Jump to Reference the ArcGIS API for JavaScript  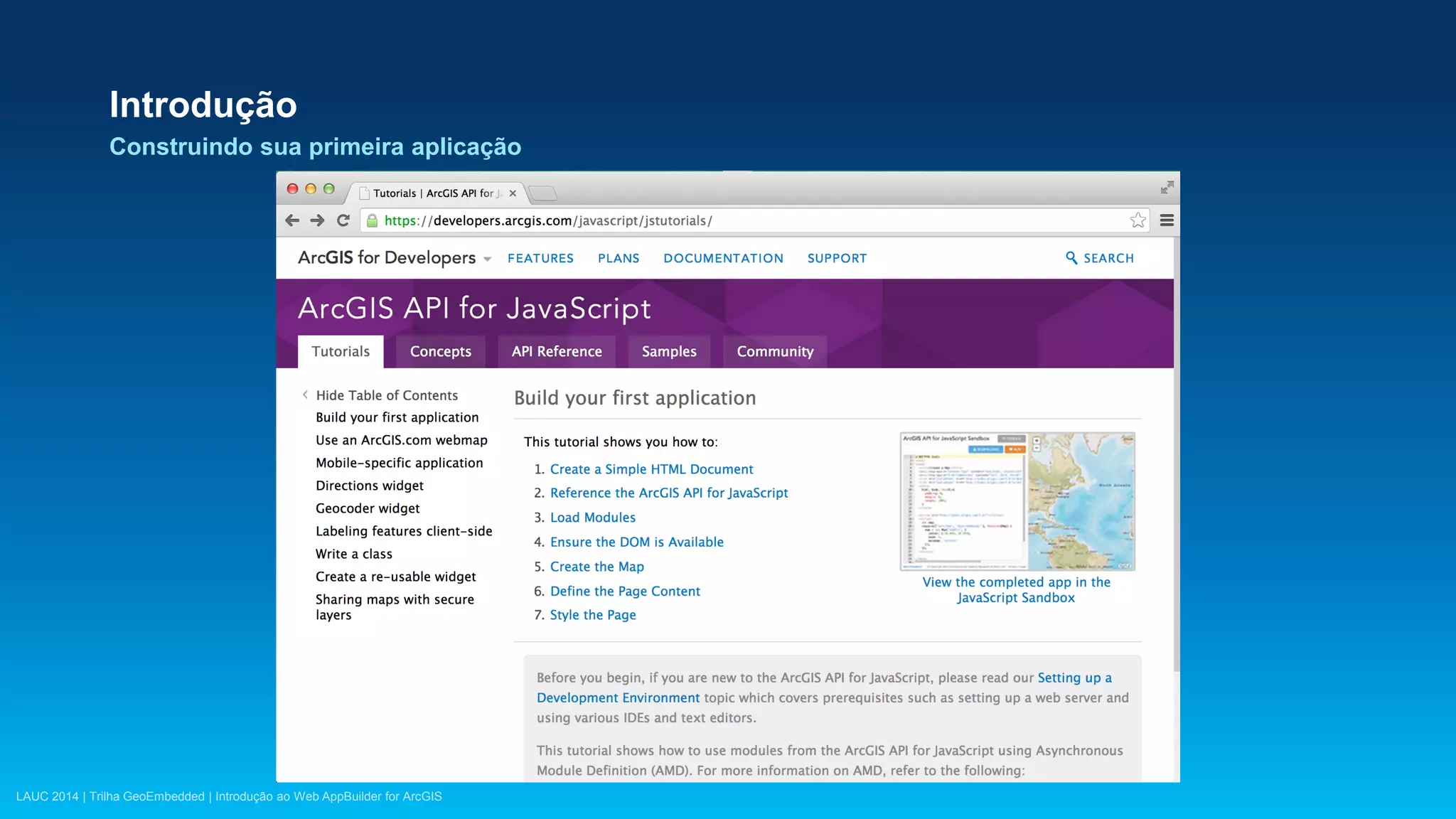[x=669, y=493]
